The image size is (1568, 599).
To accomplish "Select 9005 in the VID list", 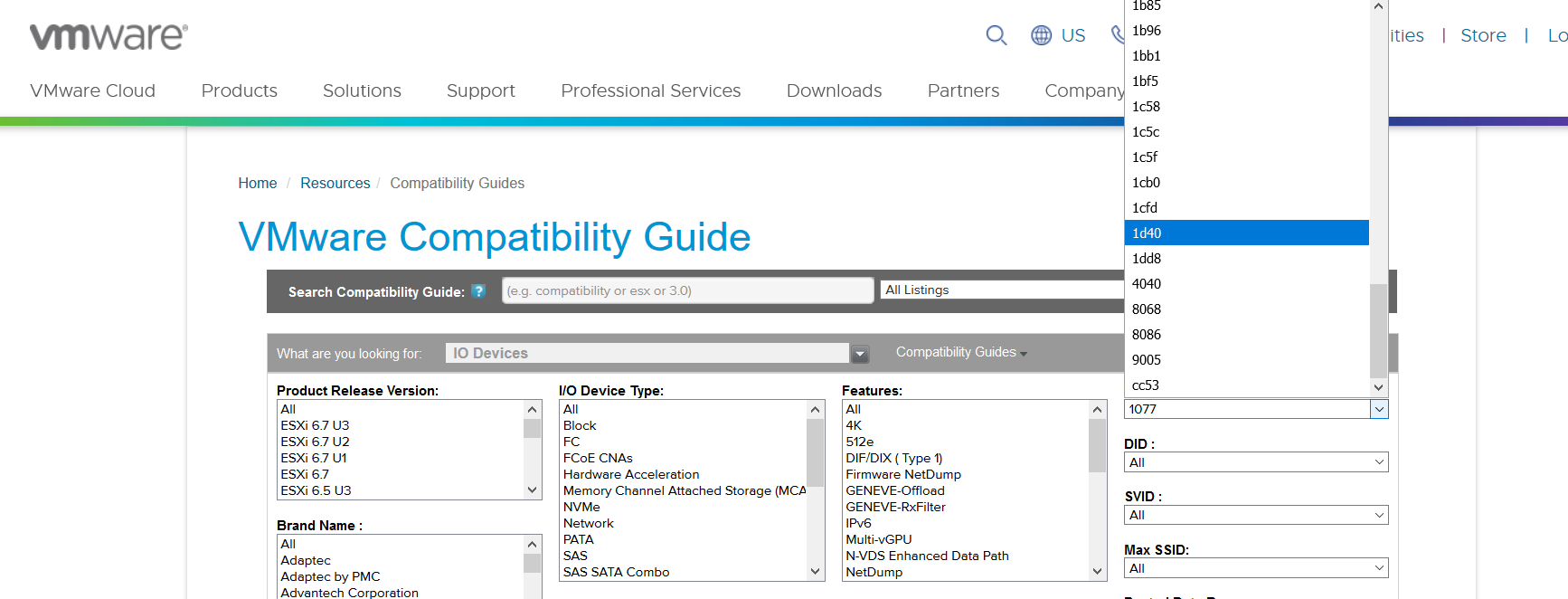I will (x=1247, y=359).
